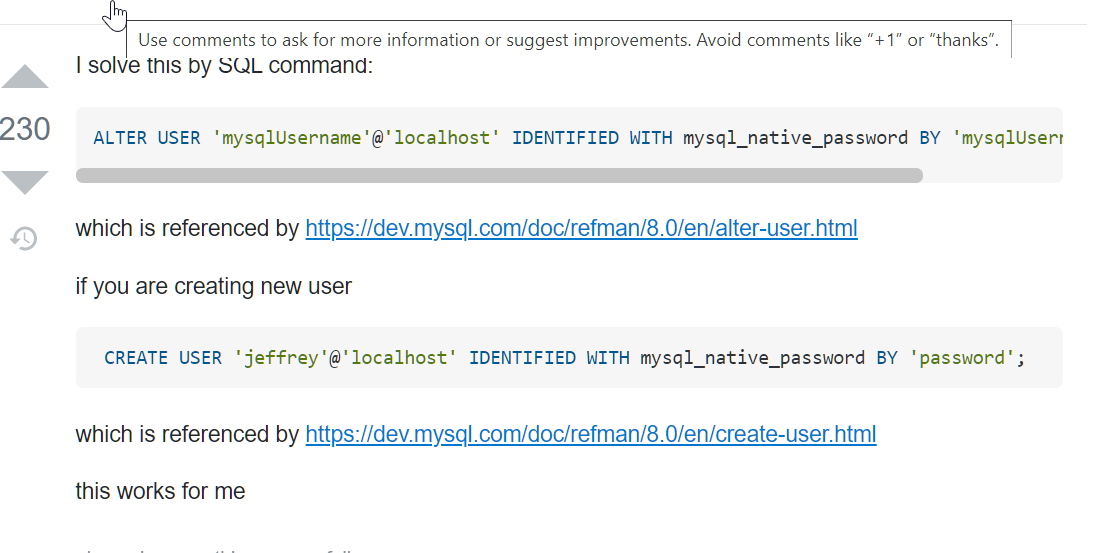
Task: Click the comment guidance tooltip text
Action: tap(568, 40)
